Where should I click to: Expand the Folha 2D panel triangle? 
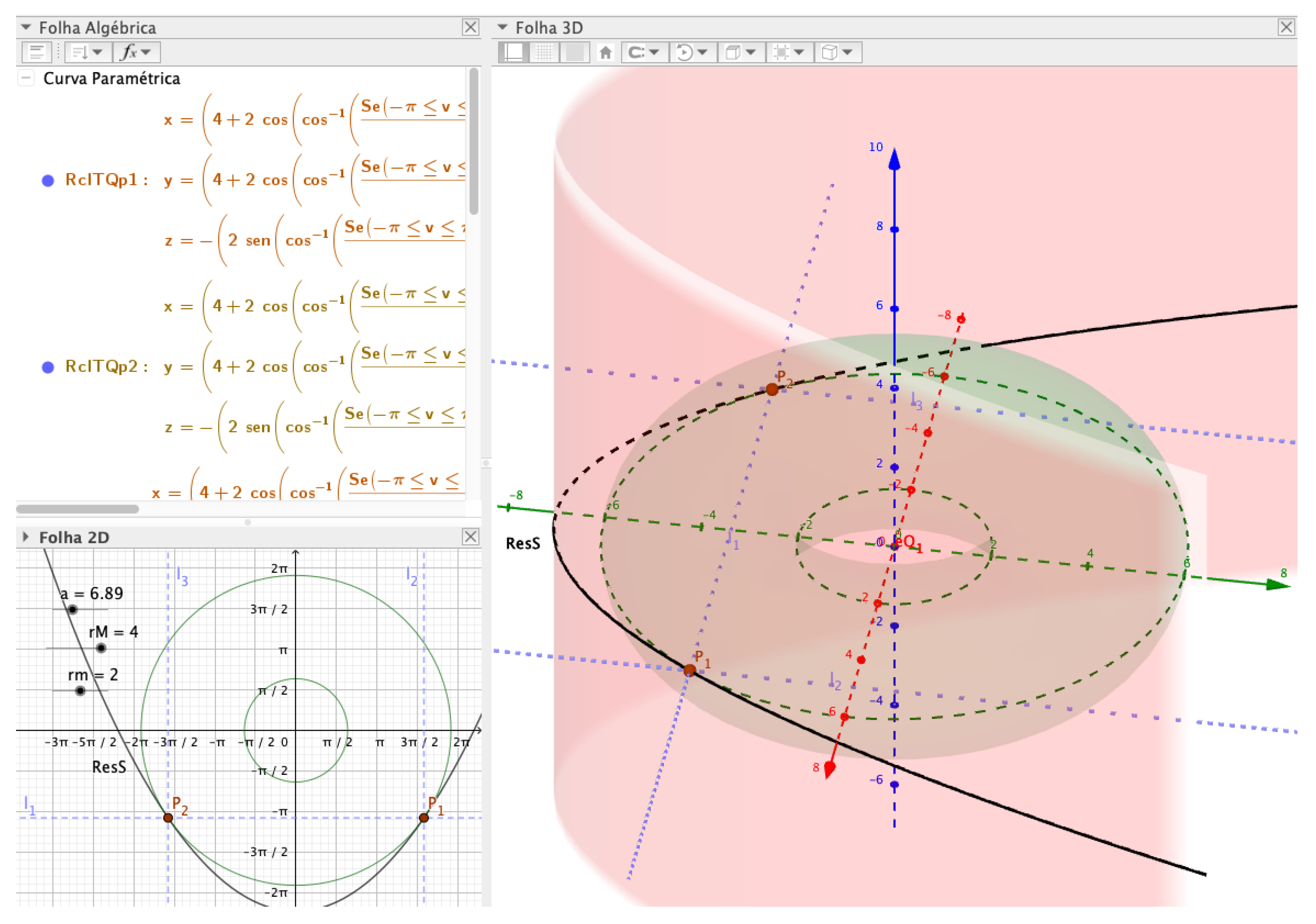click(26, 537)
